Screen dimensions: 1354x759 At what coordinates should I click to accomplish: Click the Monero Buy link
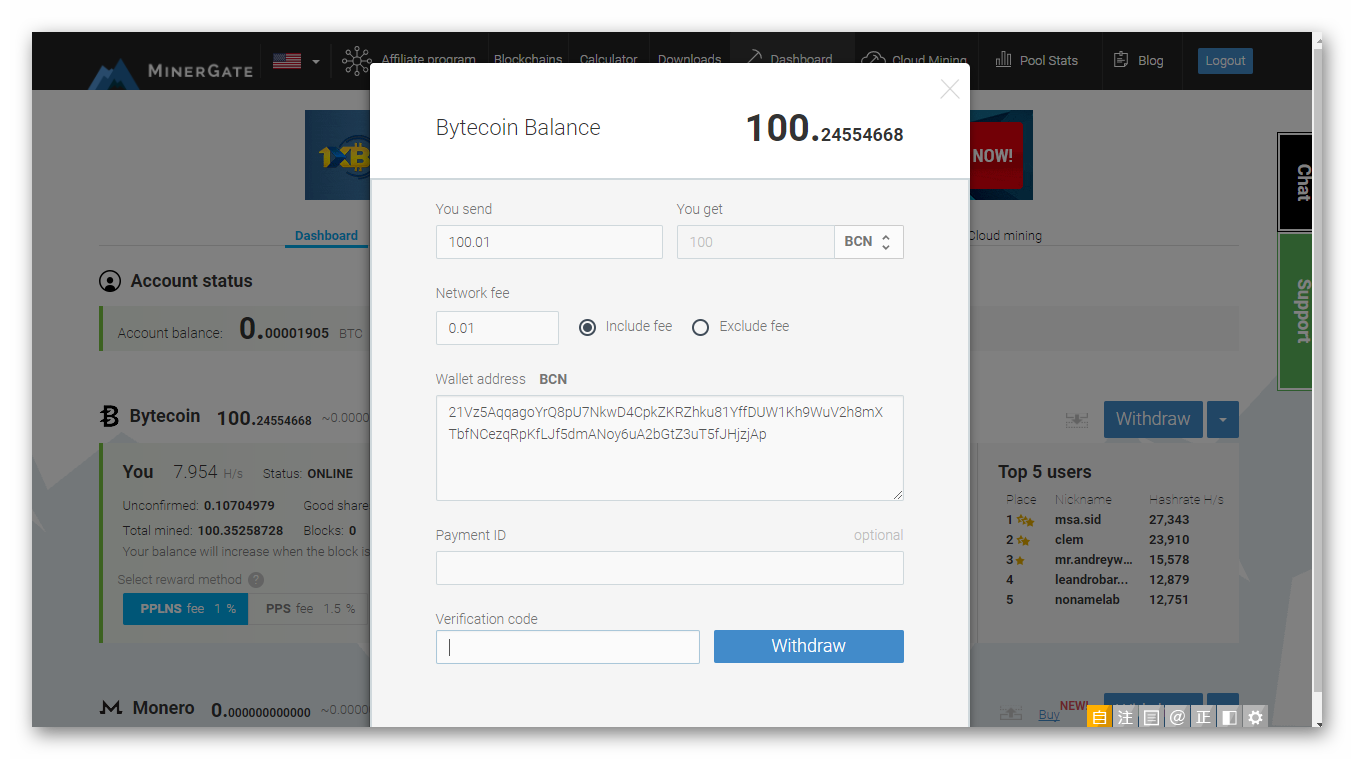point(1049,714)
